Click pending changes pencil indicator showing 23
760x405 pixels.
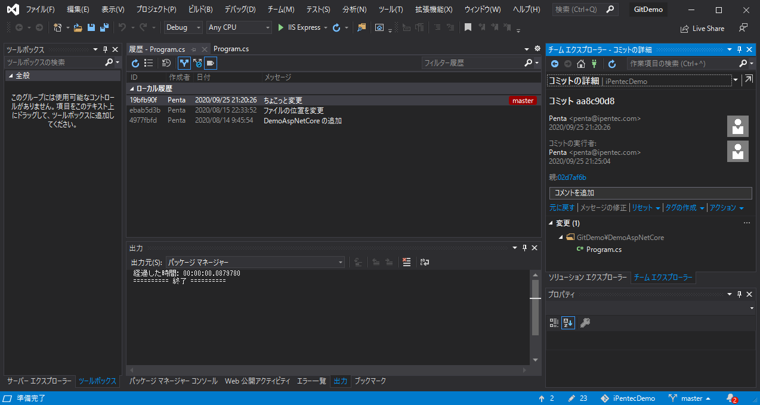tap(578, 398)
